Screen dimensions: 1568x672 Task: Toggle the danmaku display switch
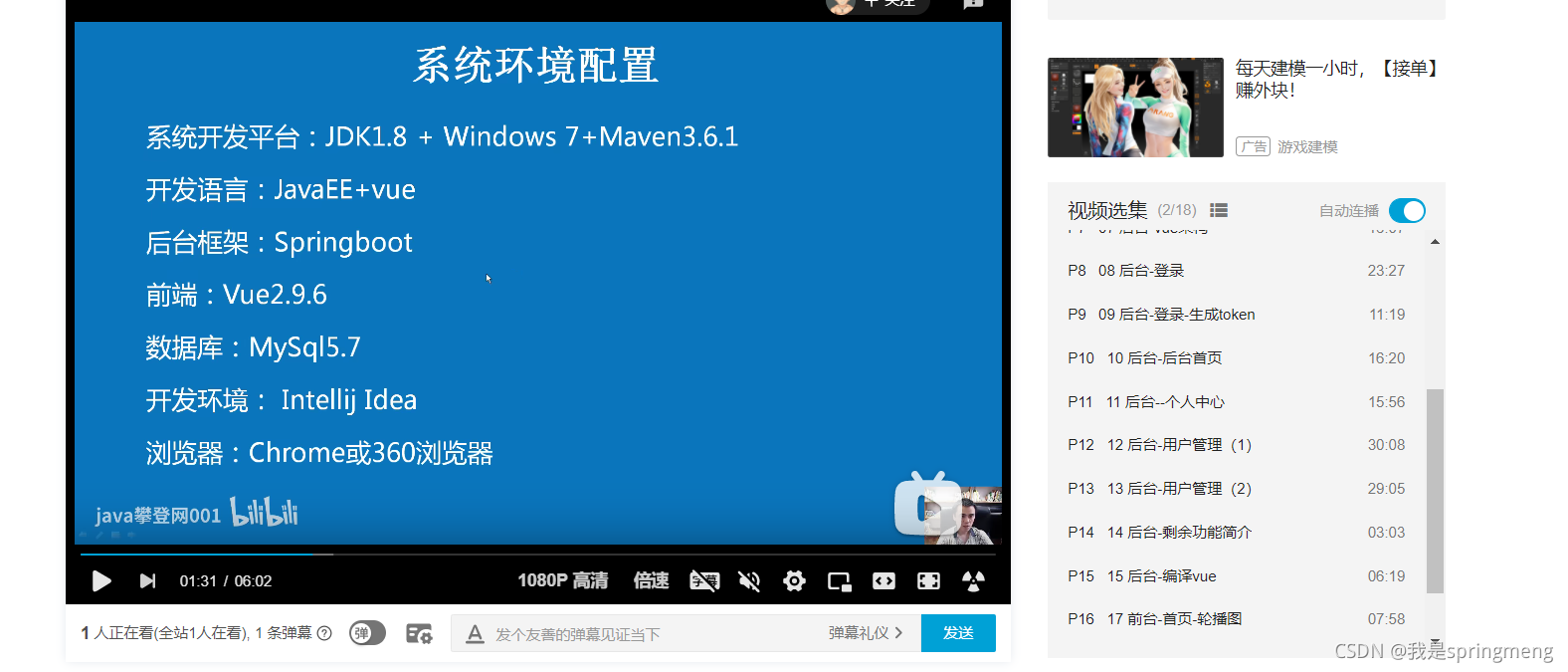click(x=367, y=633)
